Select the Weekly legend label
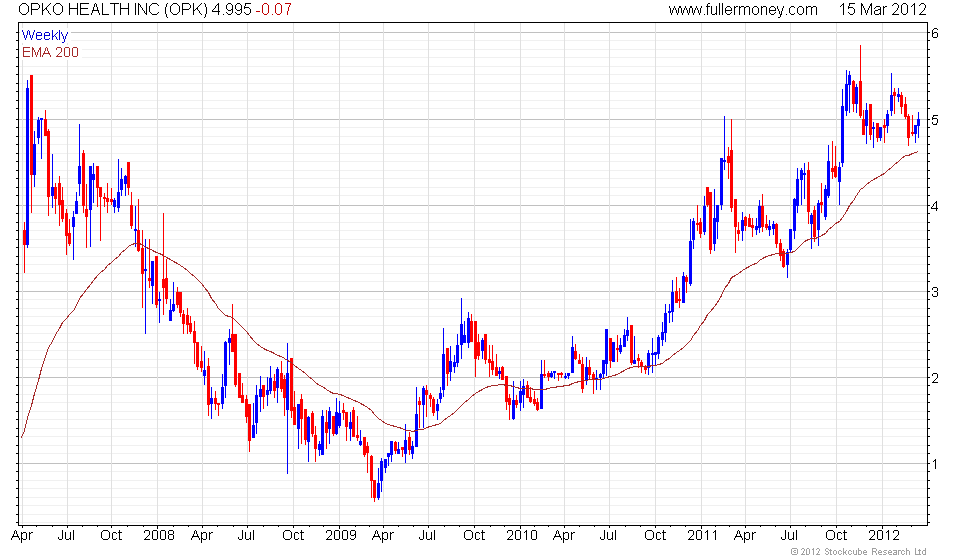 pos(44,36)
